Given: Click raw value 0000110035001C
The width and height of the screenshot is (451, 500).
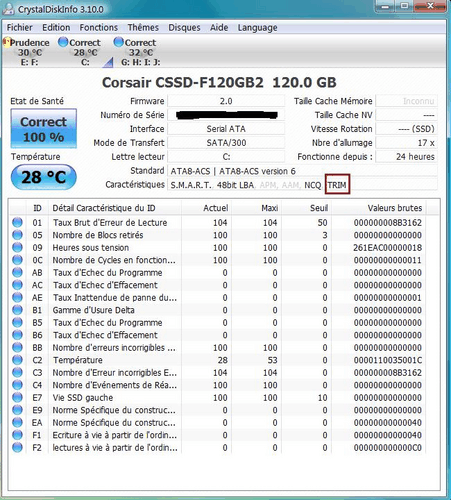Looking at the screenshot, I should (388, 360).
